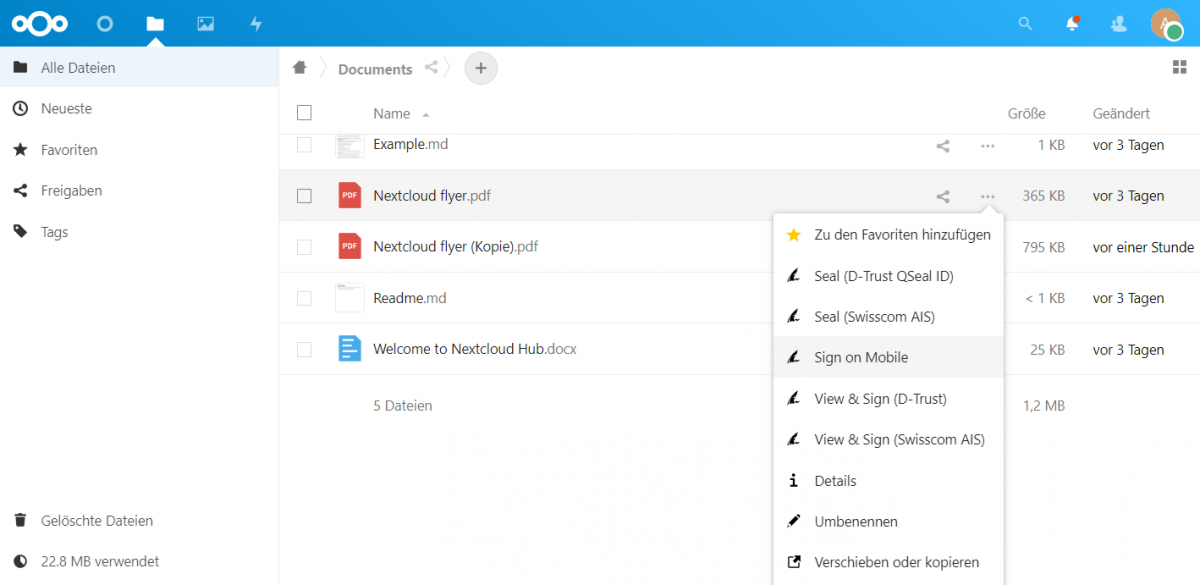Check the box for Readme.md

304,298
